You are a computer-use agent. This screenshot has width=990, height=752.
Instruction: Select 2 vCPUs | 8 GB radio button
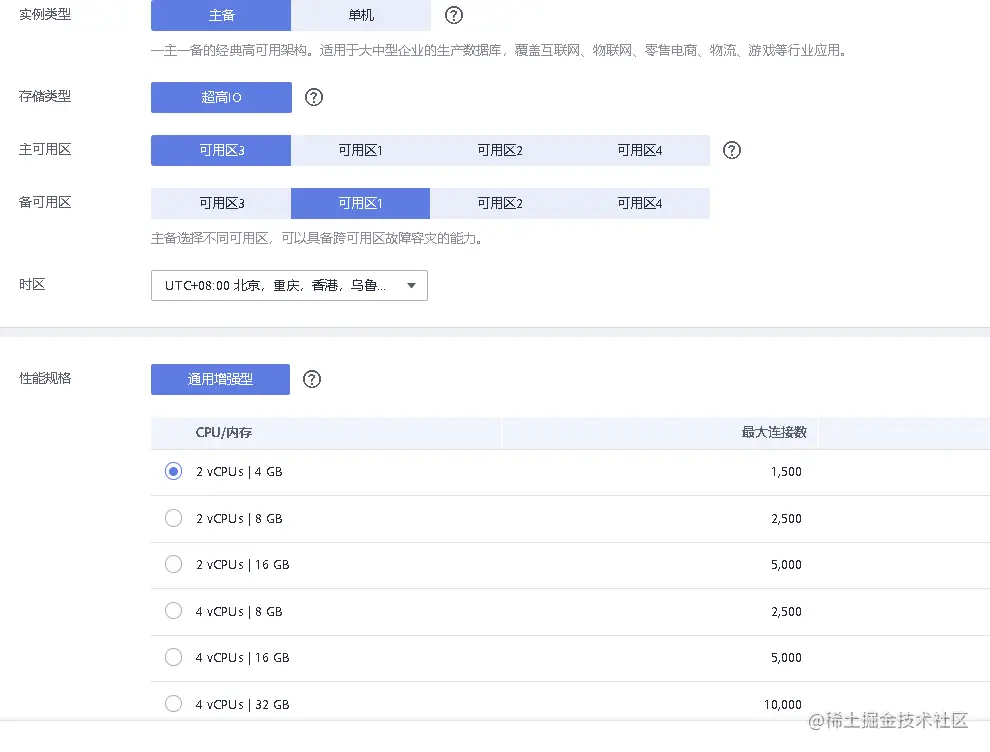(x=174, y=518)
